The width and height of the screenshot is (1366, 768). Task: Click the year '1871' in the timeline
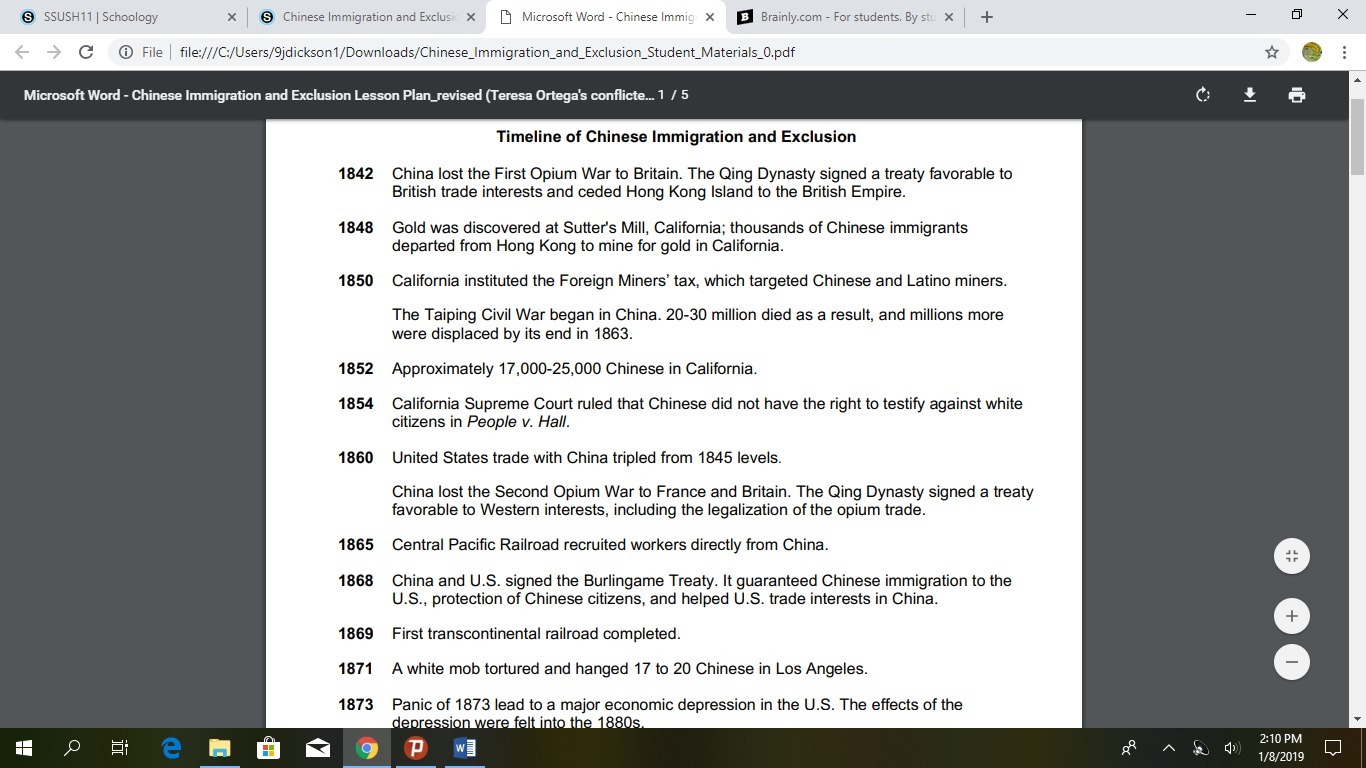tap(355, 669)
